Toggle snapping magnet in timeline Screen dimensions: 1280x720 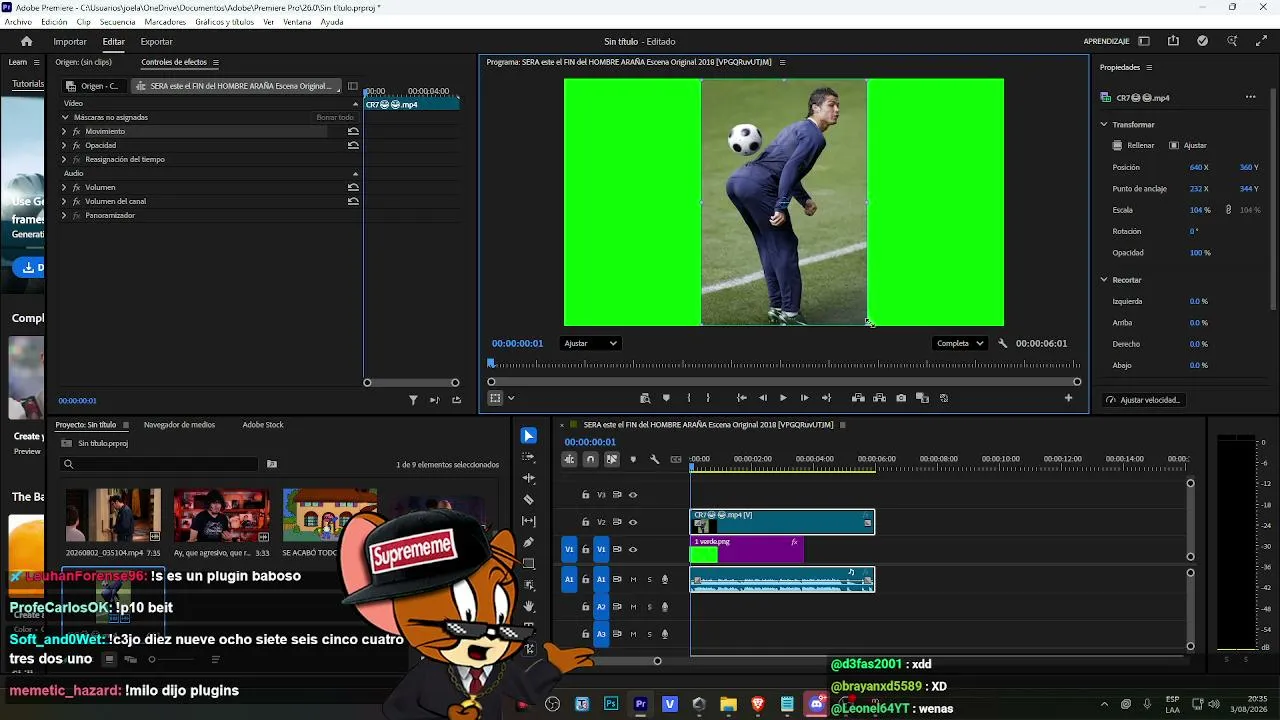(x=590, y=459)
